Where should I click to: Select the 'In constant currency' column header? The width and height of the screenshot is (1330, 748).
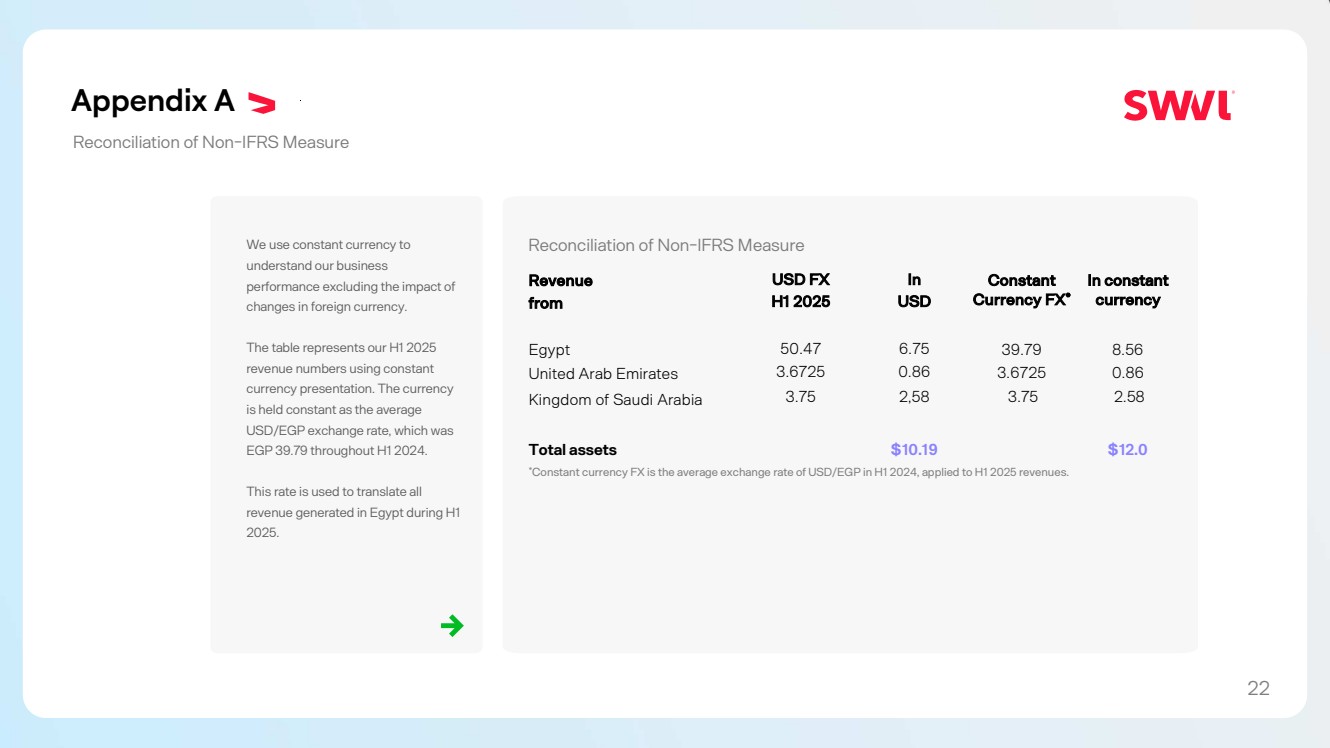tap(1127, 290)
